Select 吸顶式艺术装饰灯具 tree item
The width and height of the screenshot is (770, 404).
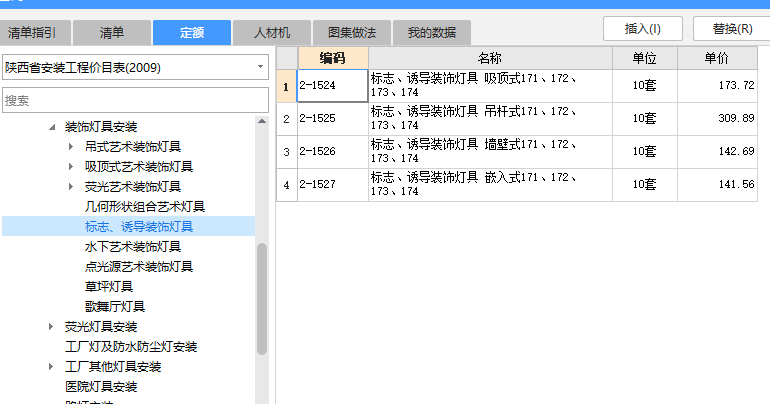click(x=139, y=167)
